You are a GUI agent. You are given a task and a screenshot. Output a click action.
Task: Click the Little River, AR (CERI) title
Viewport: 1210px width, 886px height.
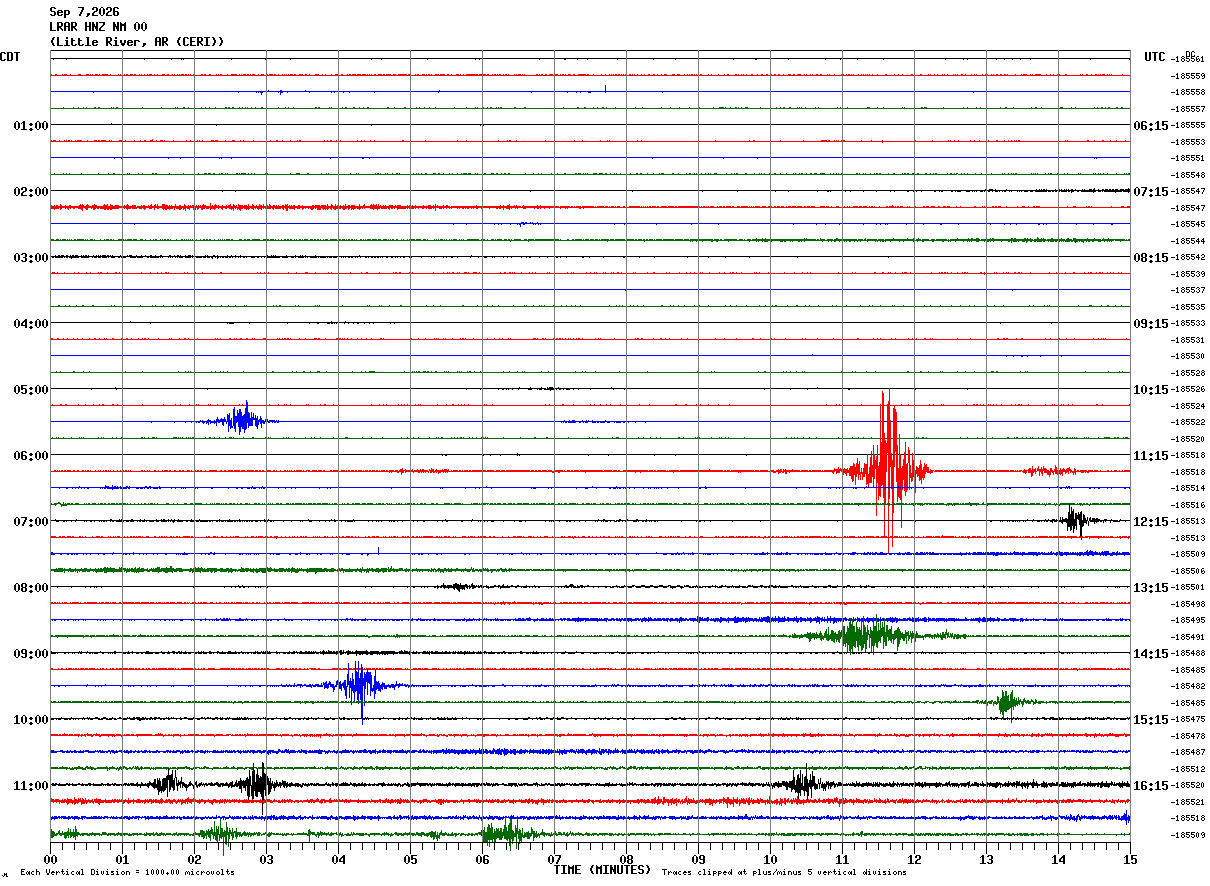[137, 42]
